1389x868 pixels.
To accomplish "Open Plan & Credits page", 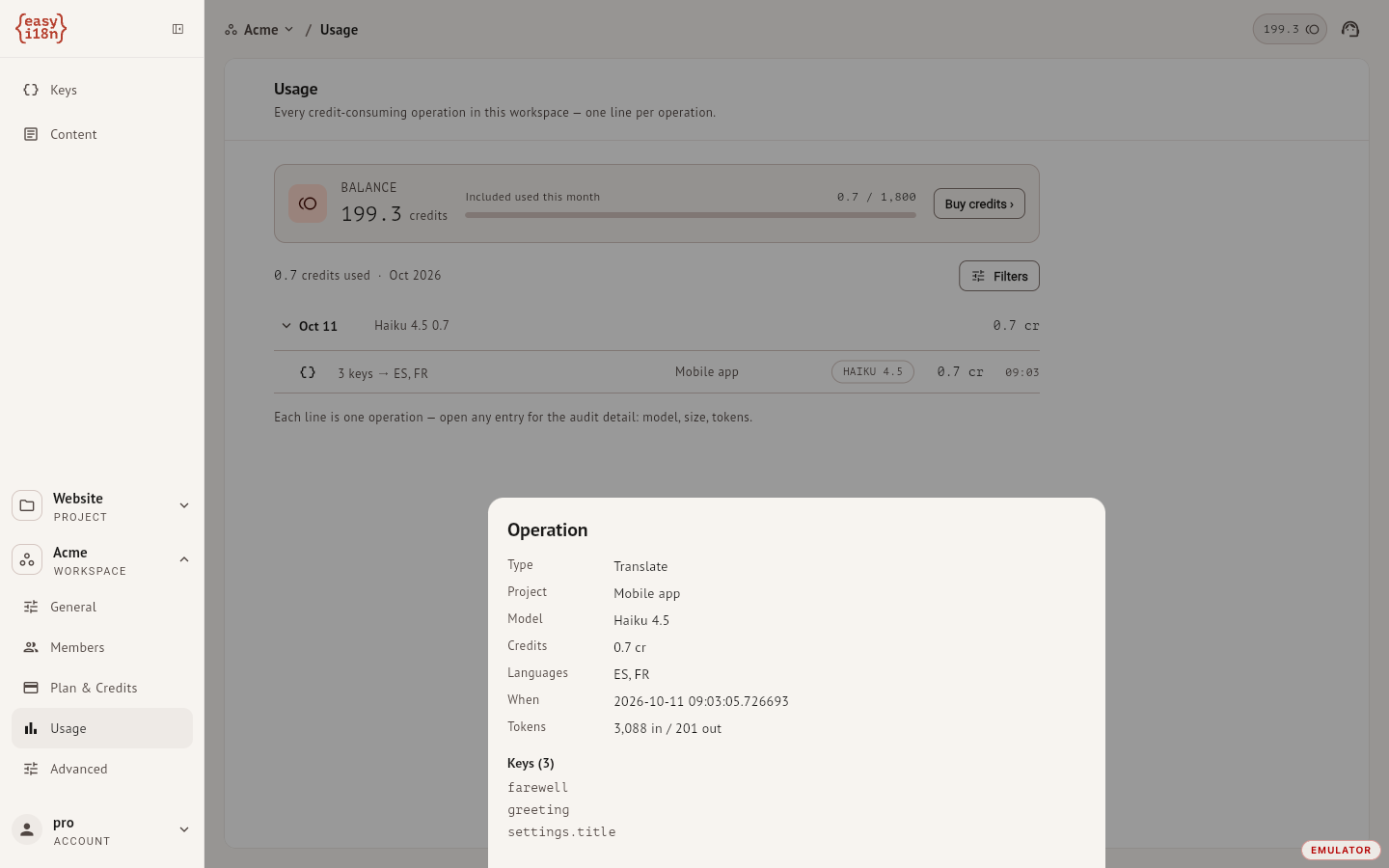I will click(x=102, y=688).
